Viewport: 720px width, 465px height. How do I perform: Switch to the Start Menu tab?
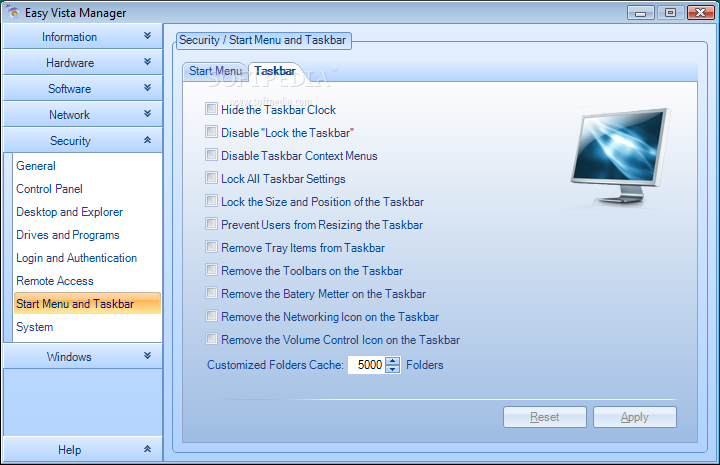point(215,71)
